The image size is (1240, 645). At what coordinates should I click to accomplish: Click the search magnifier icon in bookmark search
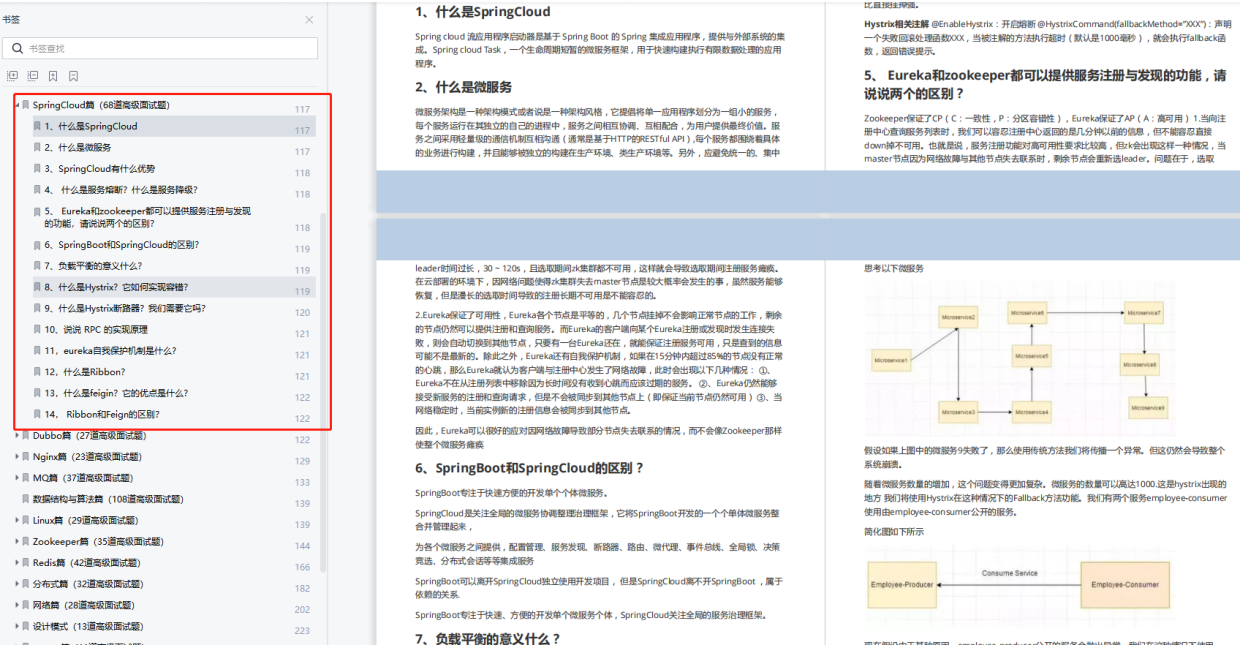pyautogui.click(x=16, y=48)
